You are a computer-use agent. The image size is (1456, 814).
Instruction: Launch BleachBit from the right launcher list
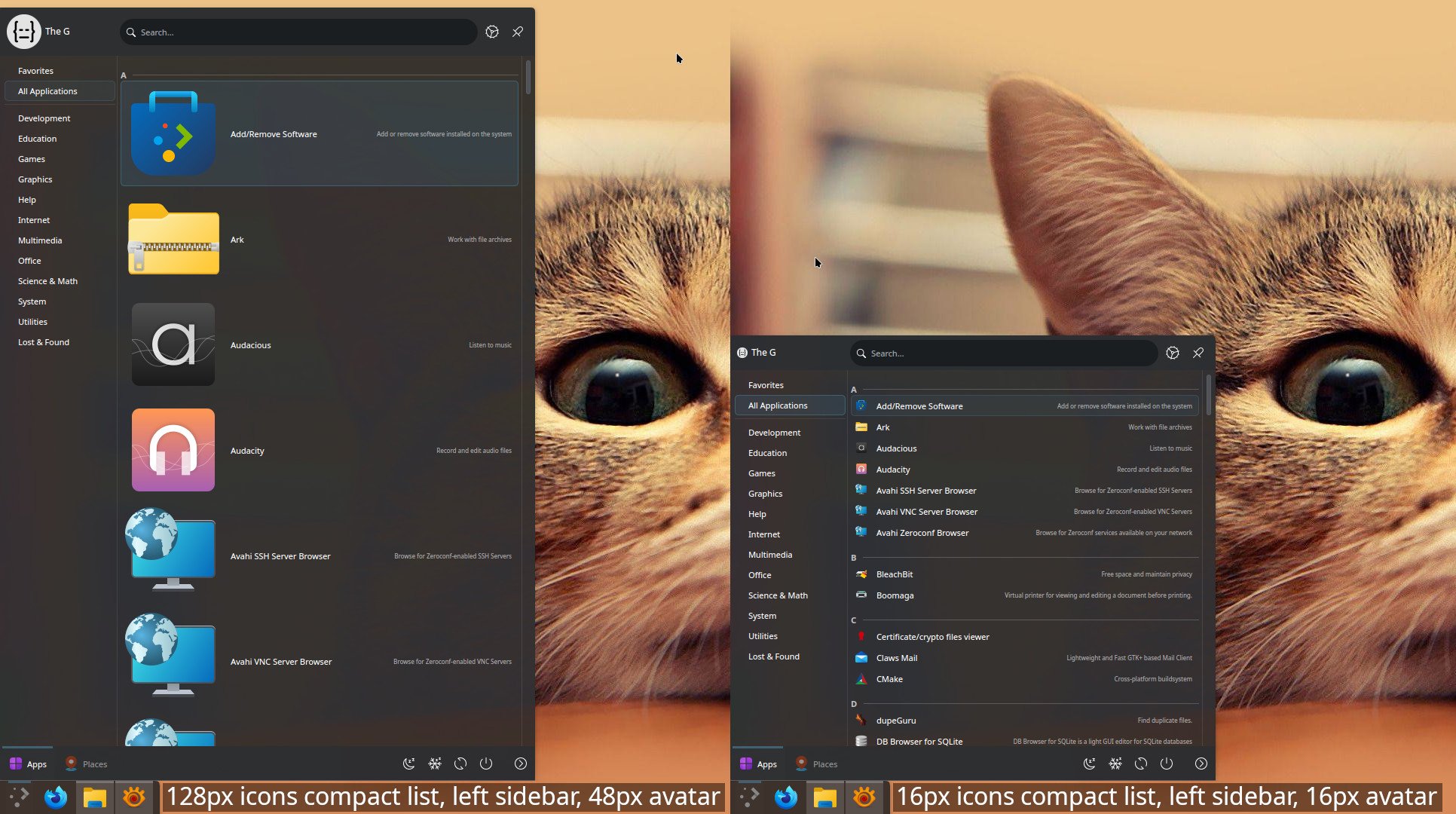[1025, 574]
